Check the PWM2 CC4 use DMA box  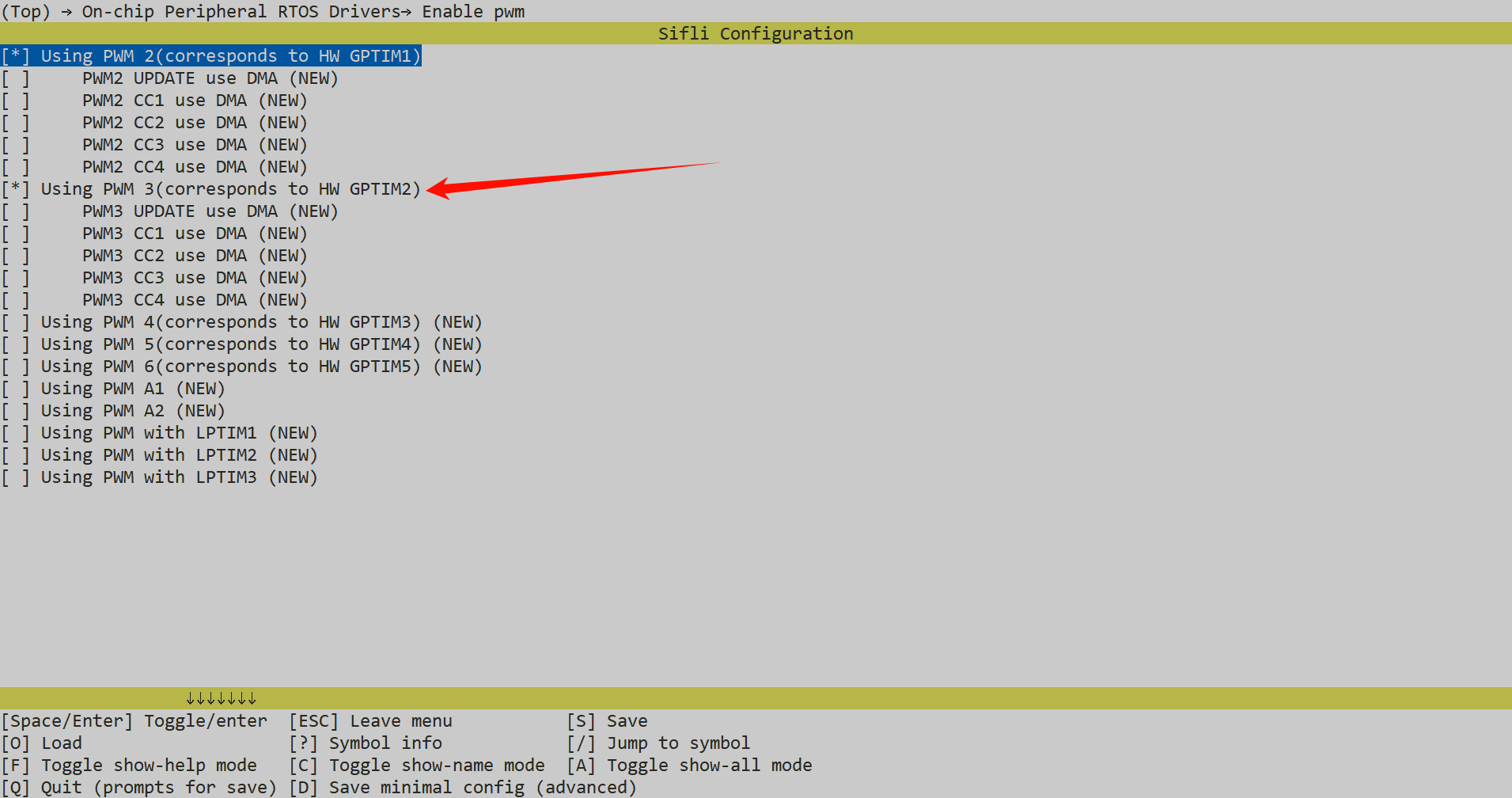[16, 167]
